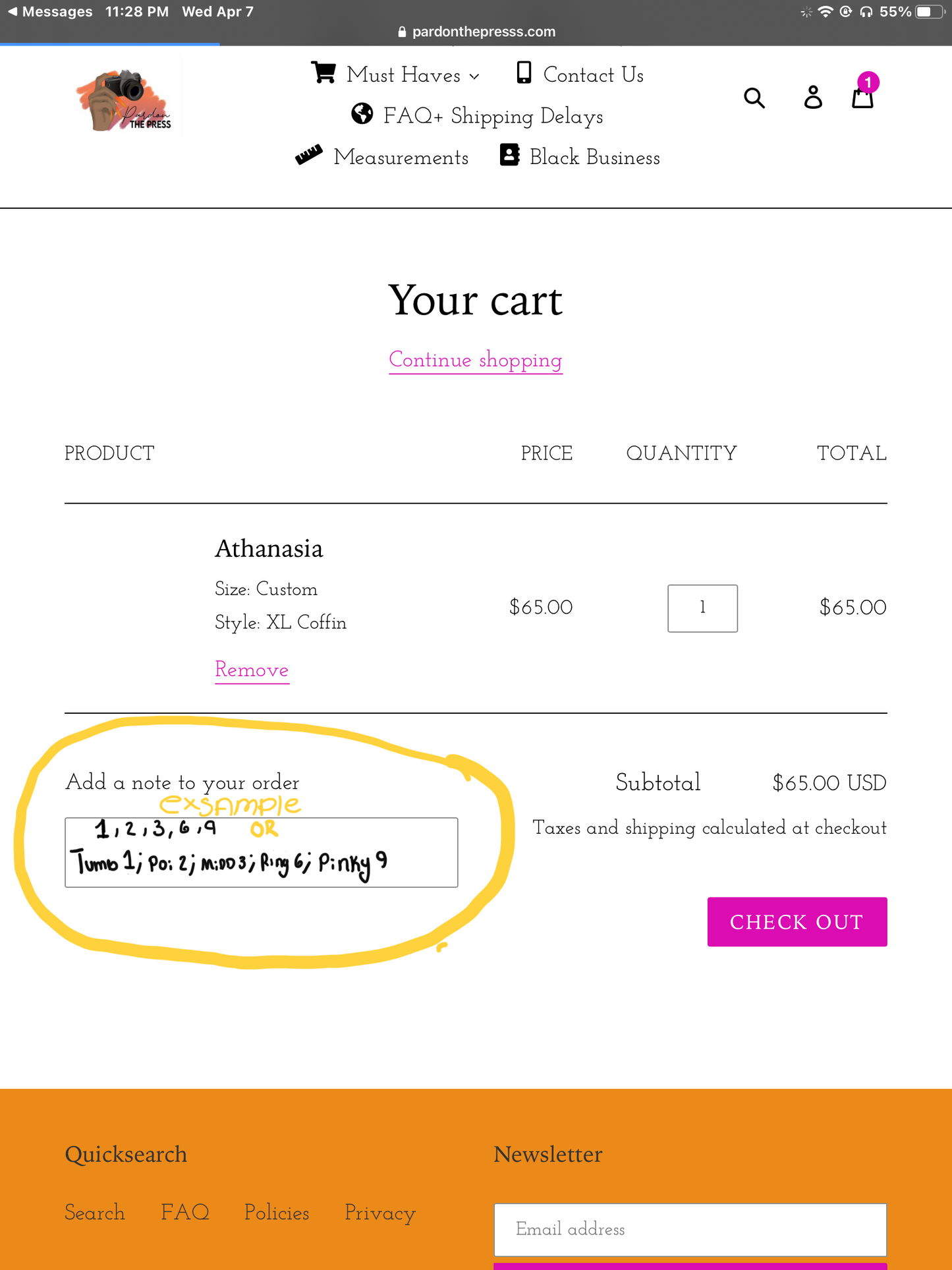
Task: Go to the Contact Us page
Action: coord(593,75)
